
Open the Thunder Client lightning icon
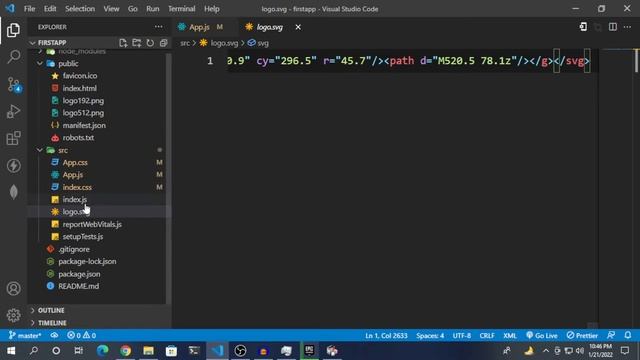[13, 165]
